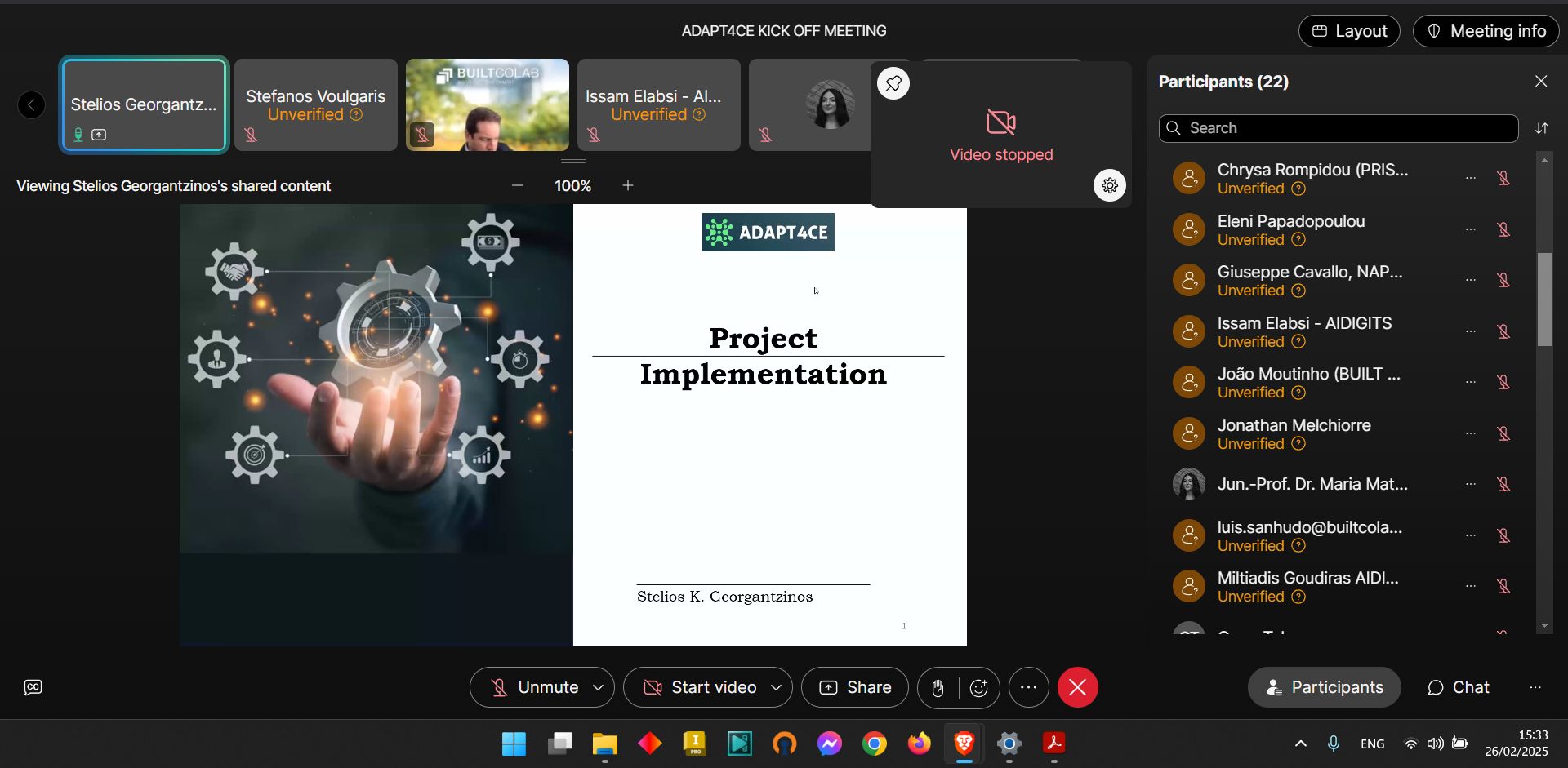Toggle mute for Giuseppe Cavallo

(1503, 280)
